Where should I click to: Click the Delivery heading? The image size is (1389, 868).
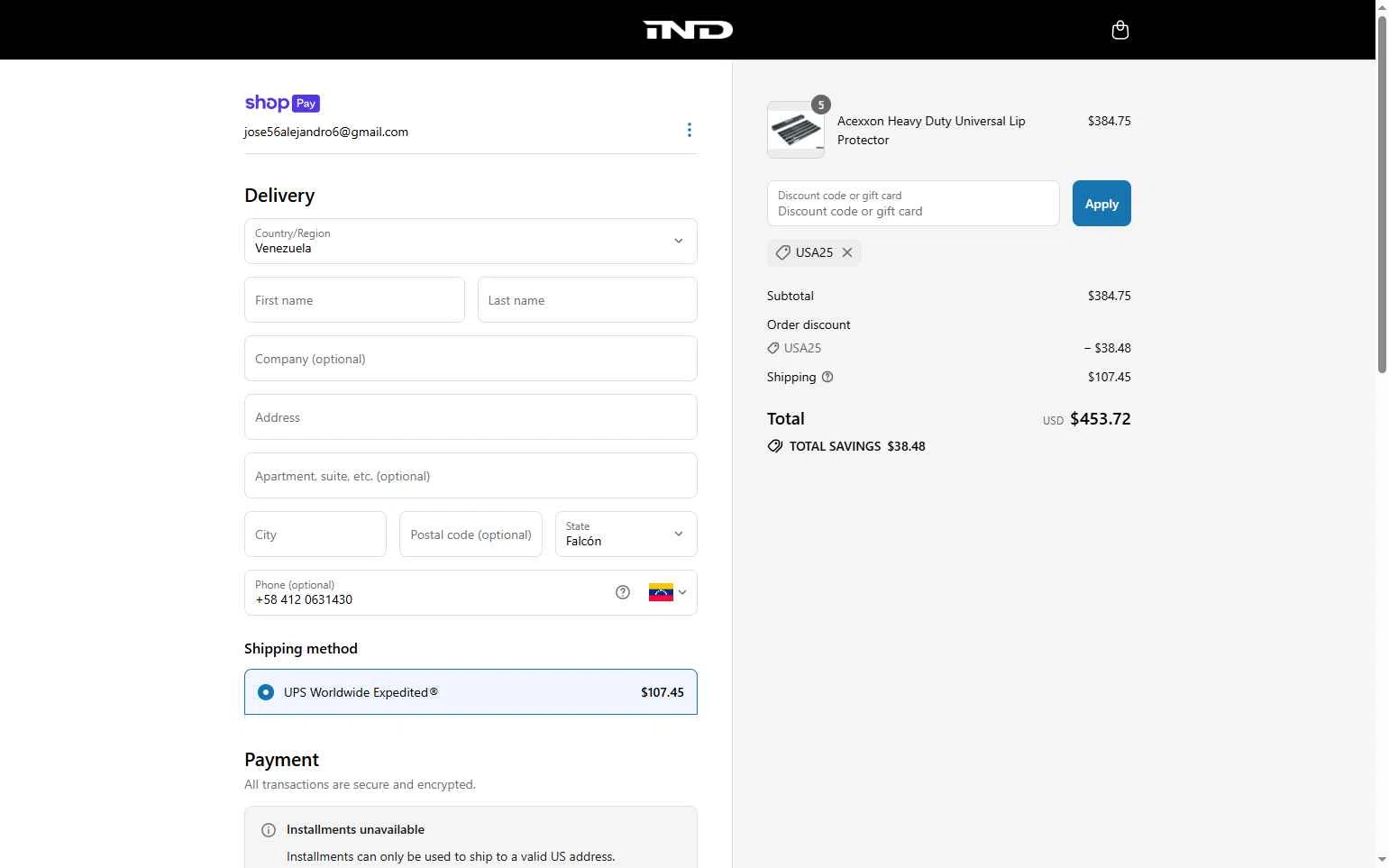point(279,196)
